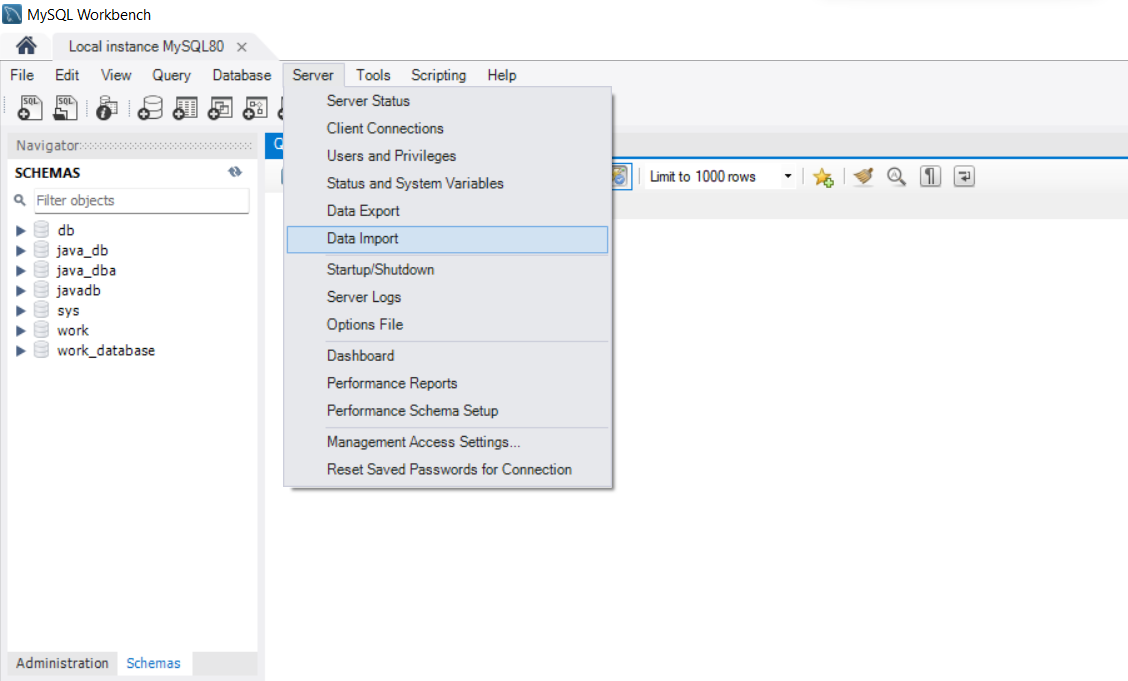This screenshot has height=681, width=1128.
Task: Select the java_dba schema name
Action: click(x=86, y=270)
